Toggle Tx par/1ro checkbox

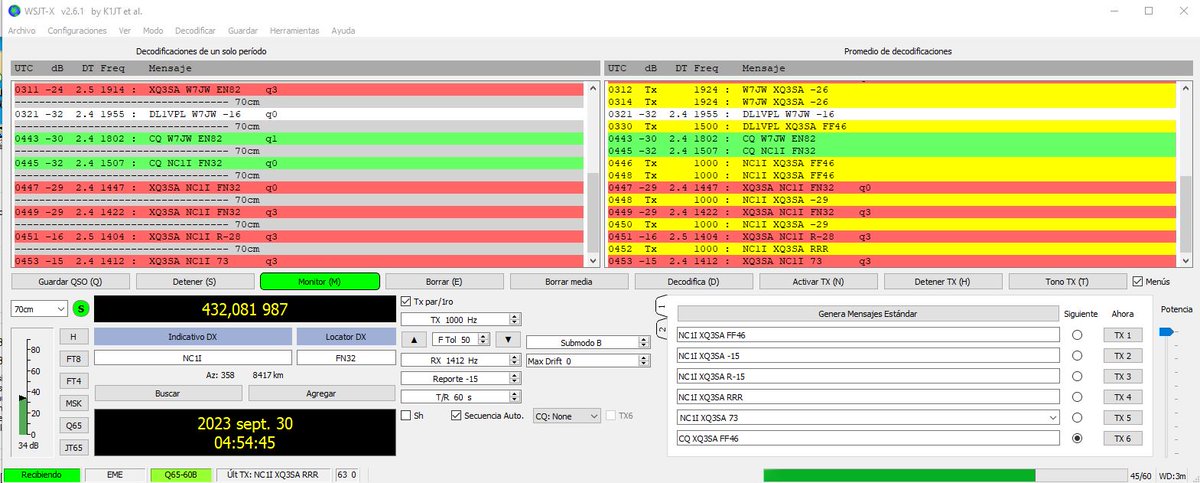point(405,301)
